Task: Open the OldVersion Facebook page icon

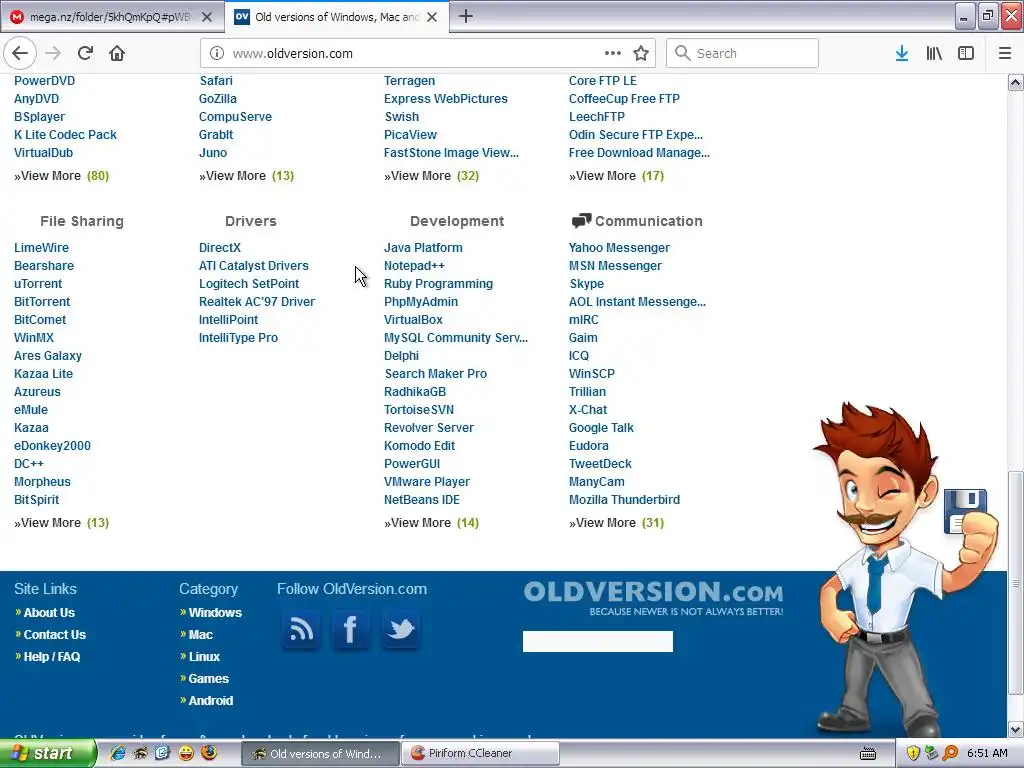Action: tap(351, 630)
